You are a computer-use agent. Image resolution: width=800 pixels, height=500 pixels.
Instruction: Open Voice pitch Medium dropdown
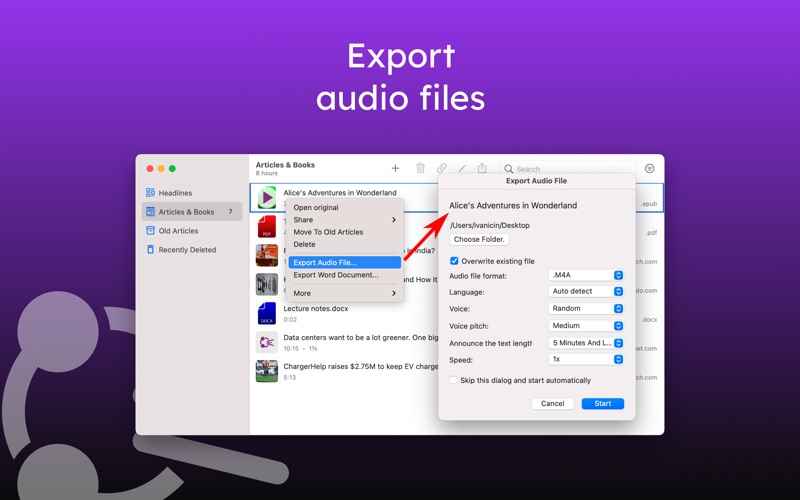tap(586, 326)
